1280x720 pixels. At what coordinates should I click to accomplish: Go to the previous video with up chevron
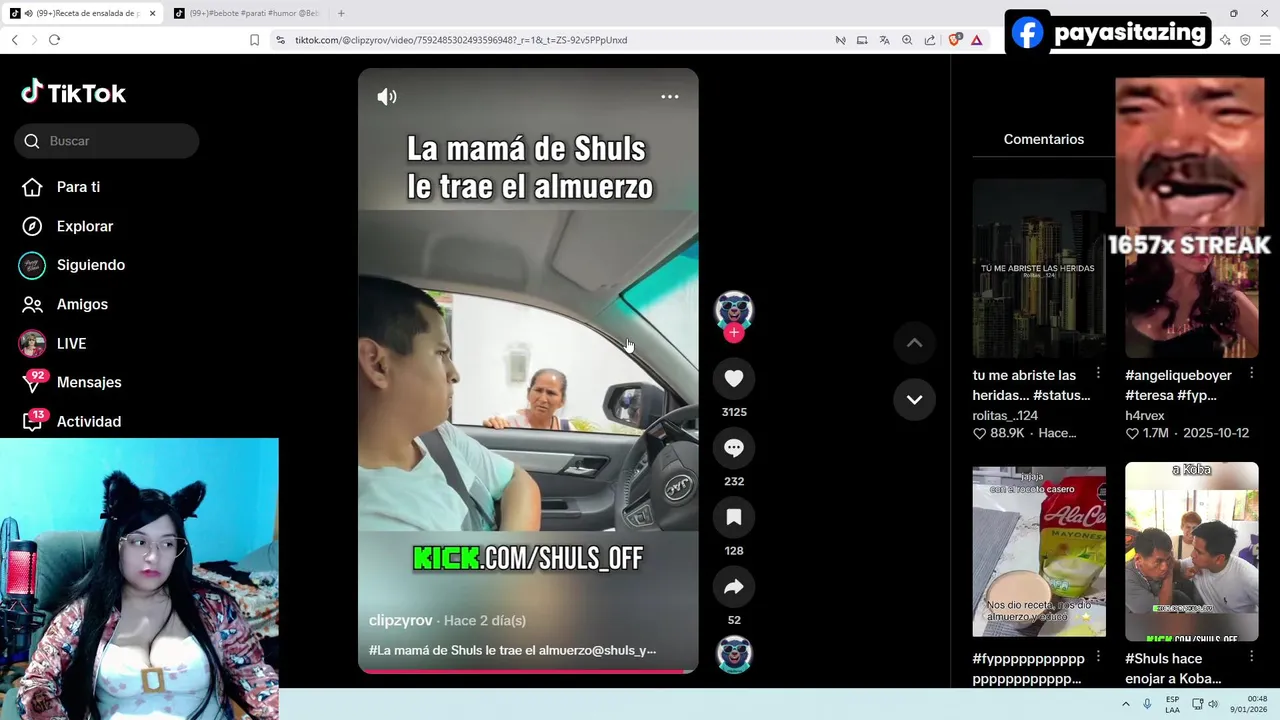click(x=914, y=342)
